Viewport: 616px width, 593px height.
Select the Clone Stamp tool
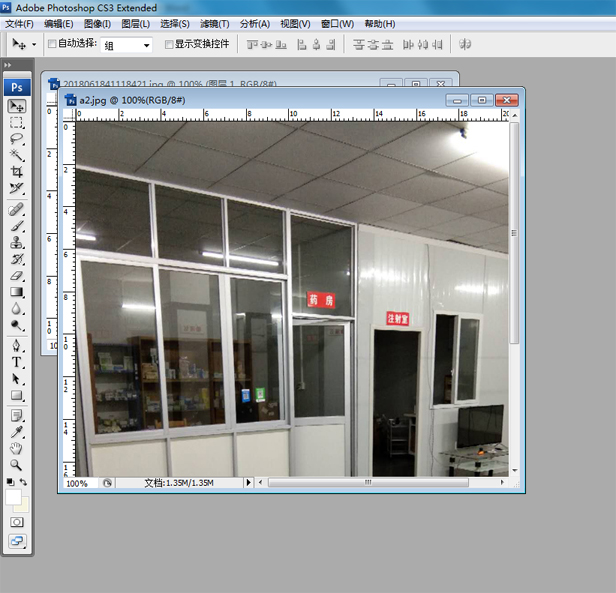[17, 242]
